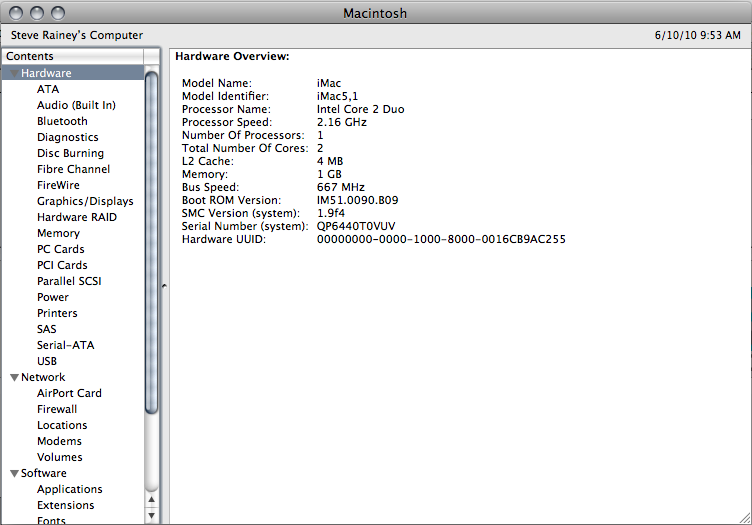Open the AirPort Card entry

point(69,393)
